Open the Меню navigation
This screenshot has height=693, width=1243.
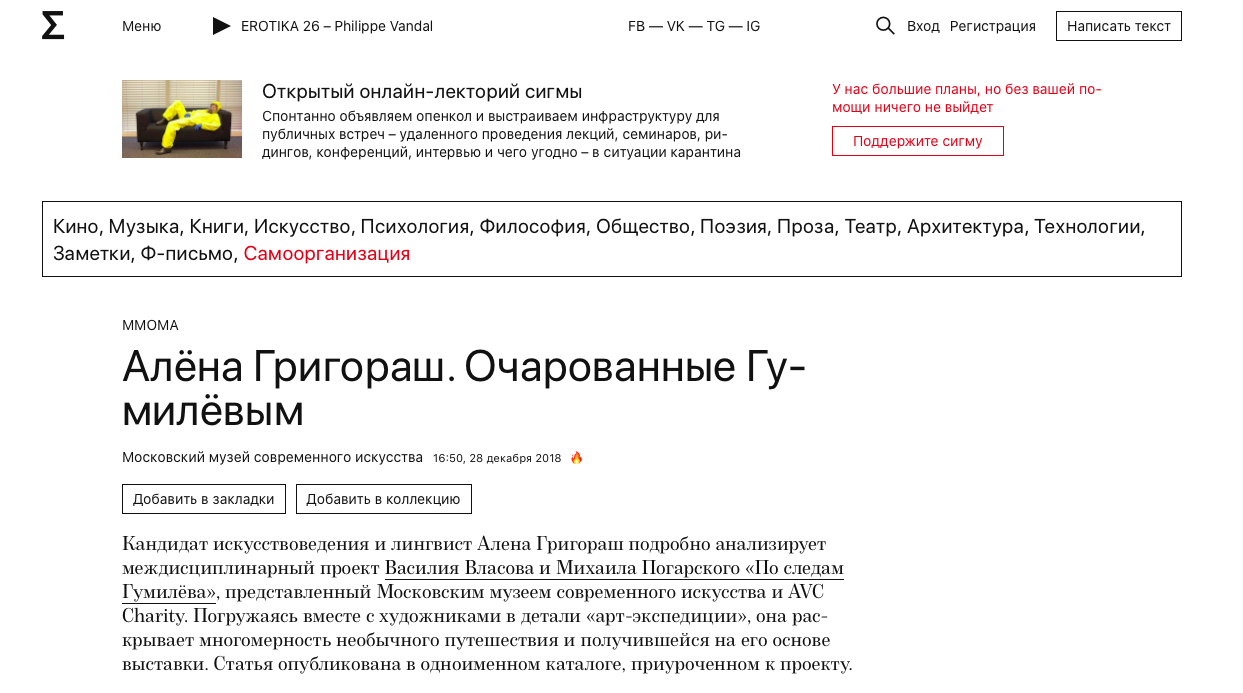pyautogui.click(x=141, y=26)
